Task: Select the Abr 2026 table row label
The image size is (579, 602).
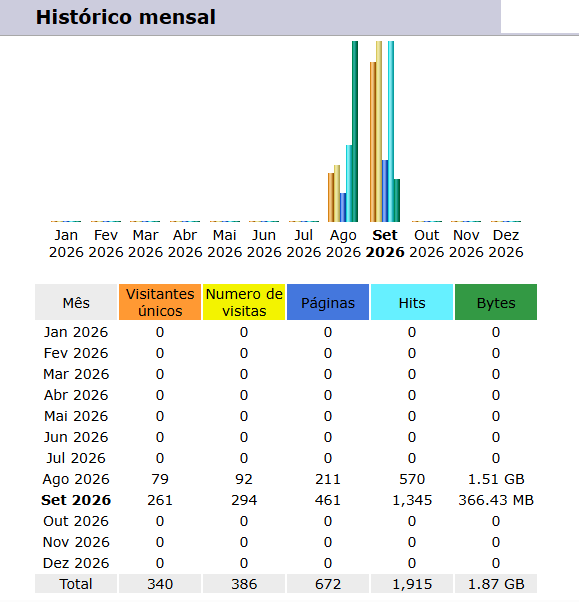Action: (76, 395)
